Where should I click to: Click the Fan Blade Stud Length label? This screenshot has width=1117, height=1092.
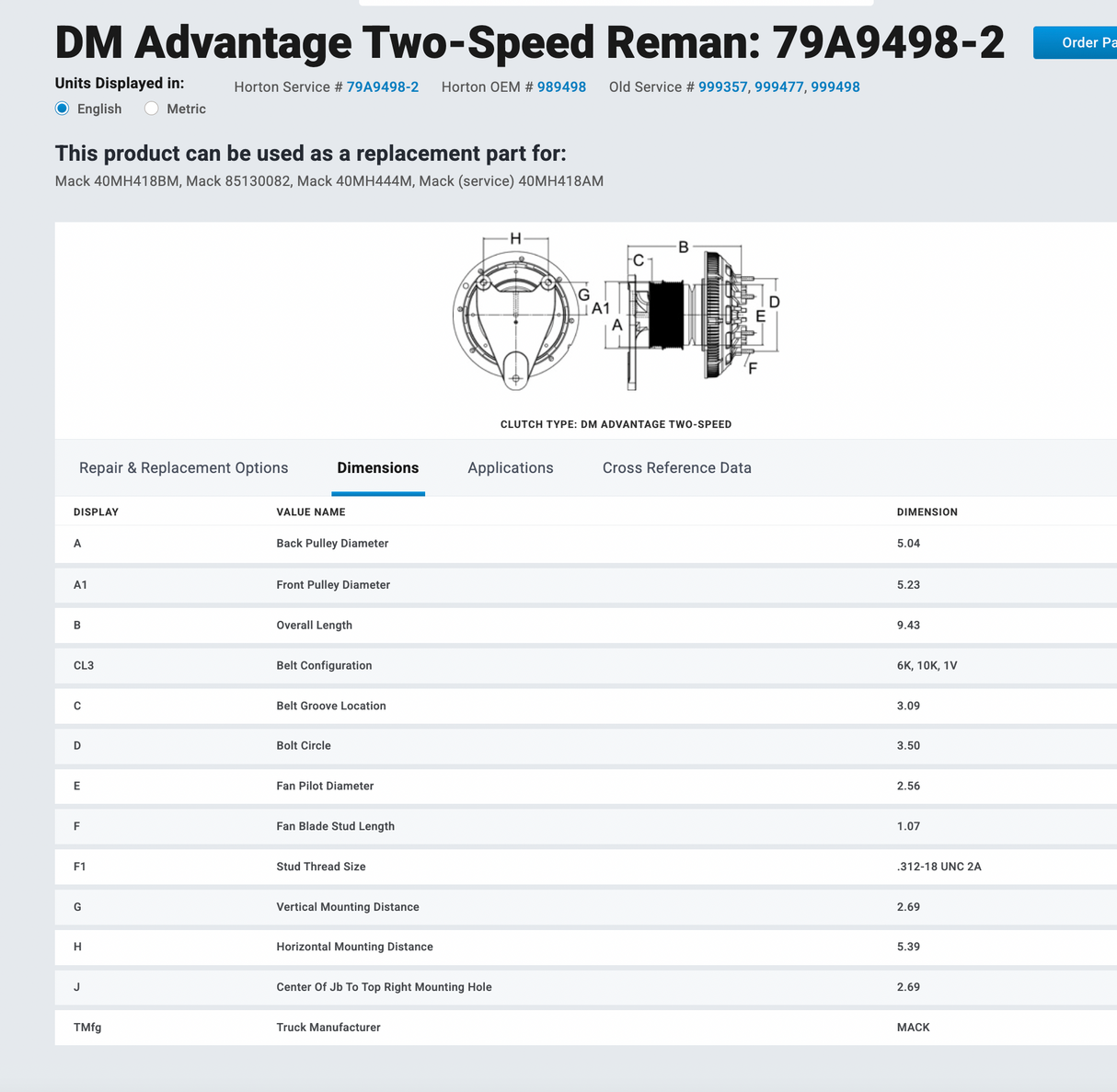(335, 827)
